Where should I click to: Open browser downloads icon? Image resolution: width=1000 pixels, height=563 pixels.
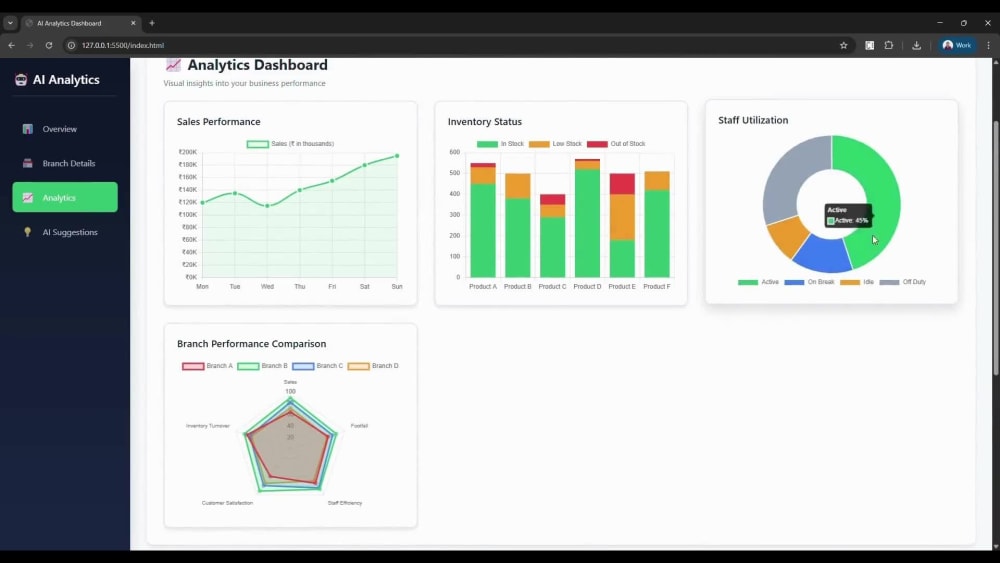click(x=916, y=45)
